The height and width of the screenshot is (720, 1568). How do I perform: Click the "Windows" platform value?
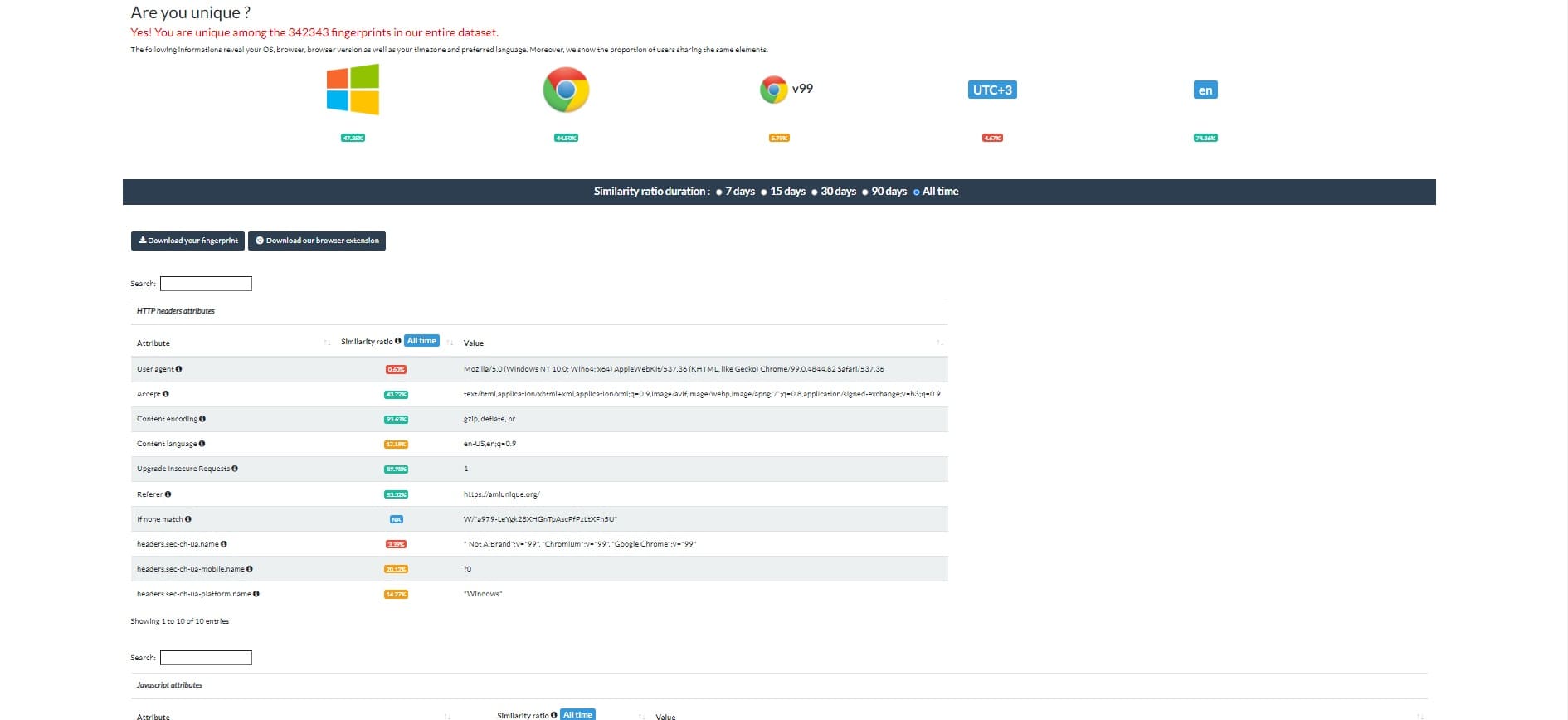pyautogui.click(x=483, y=594)
